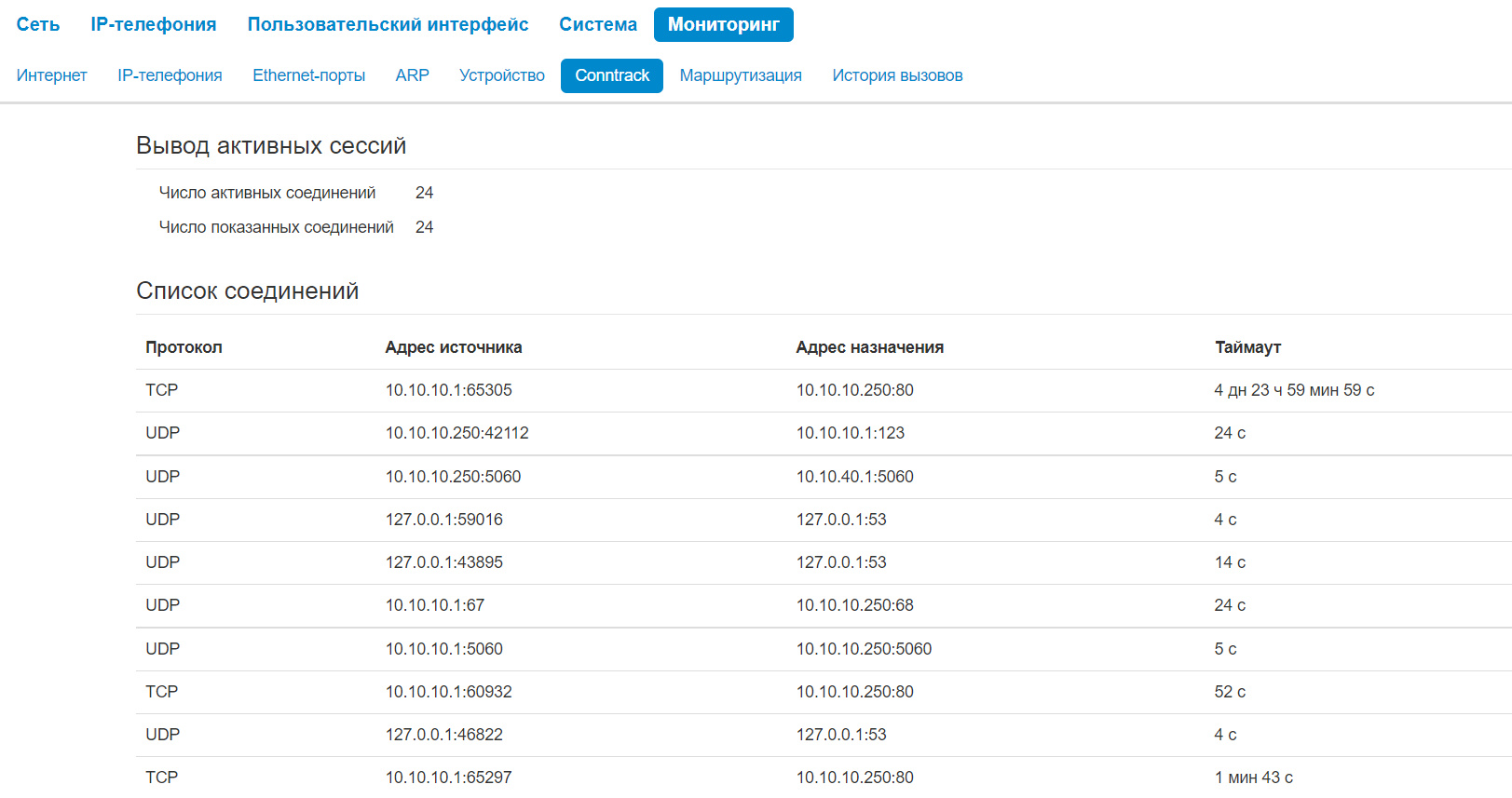Select source address 10.10.10.1:65305 cell
The image size is (1512, 798).
click(x=449, y=390)
